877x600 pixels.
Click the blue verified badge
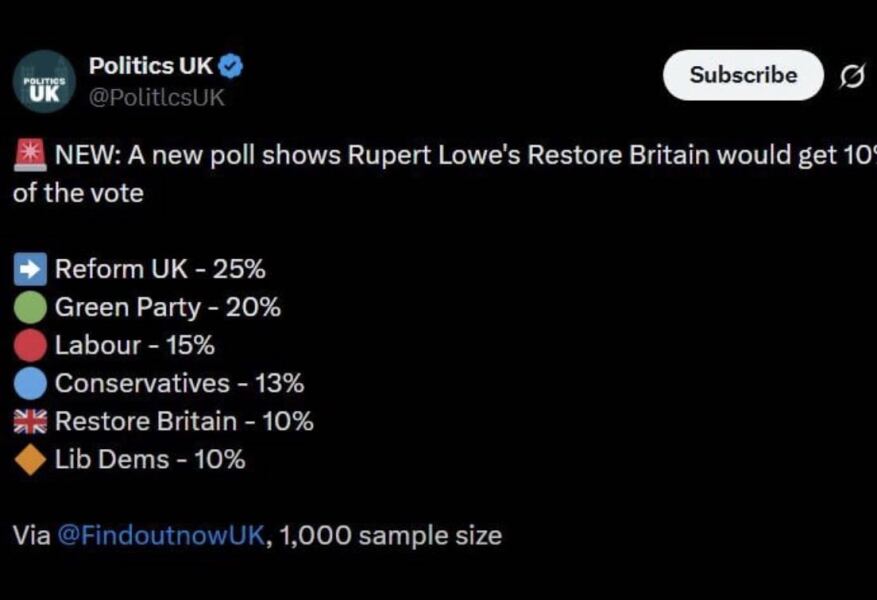(x=231, y=67)
